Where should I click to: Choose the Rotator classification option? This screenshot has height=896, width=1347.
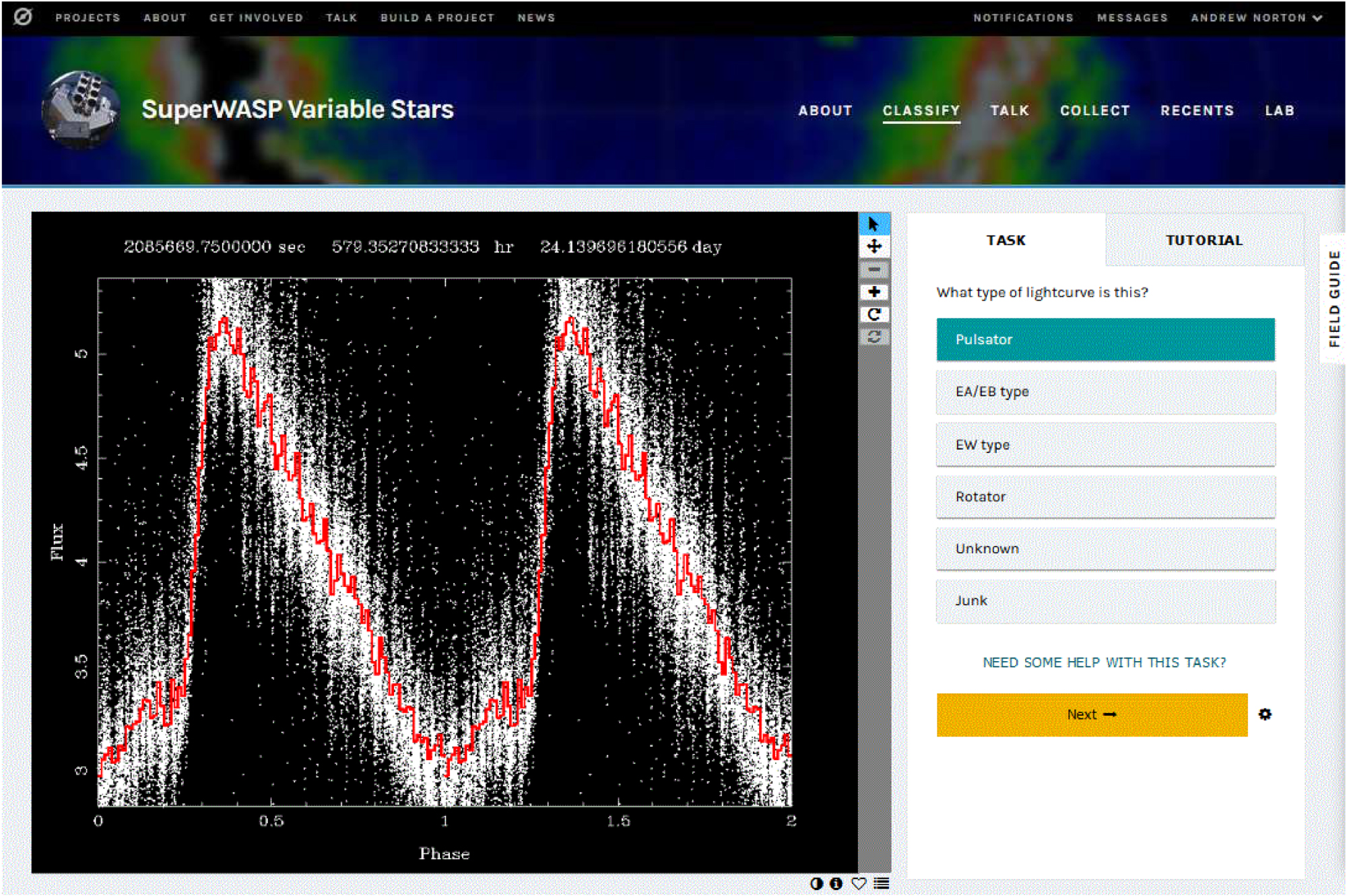point(1105,497)
